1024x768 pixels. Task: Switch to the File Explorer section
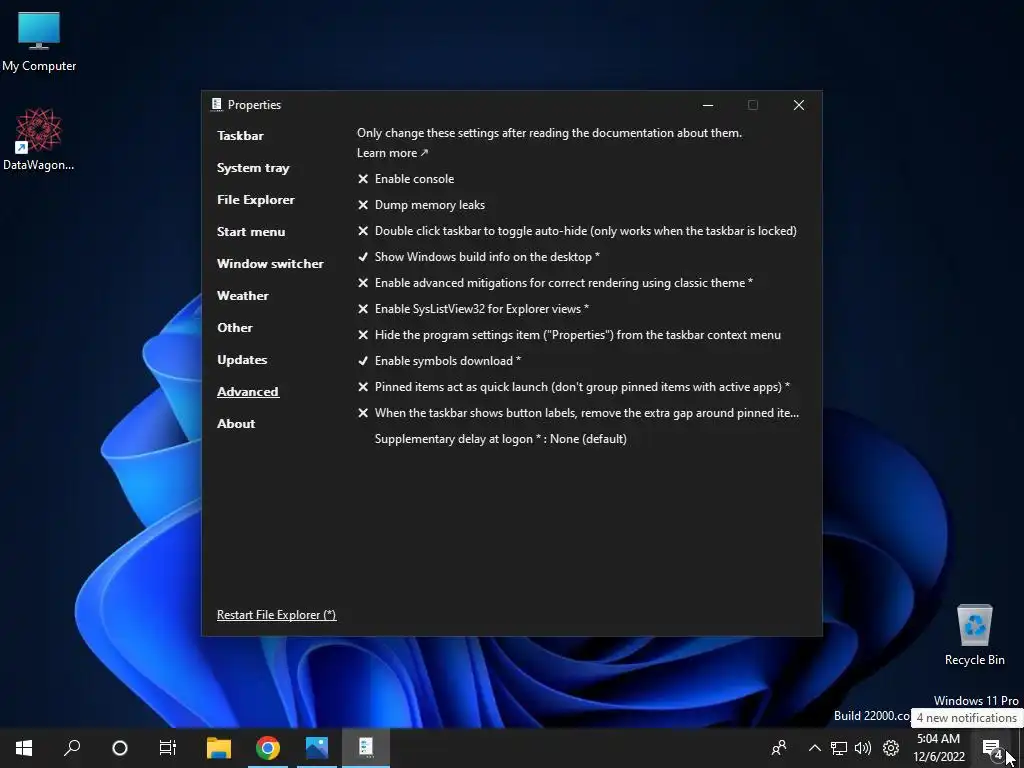click(255, 200)
